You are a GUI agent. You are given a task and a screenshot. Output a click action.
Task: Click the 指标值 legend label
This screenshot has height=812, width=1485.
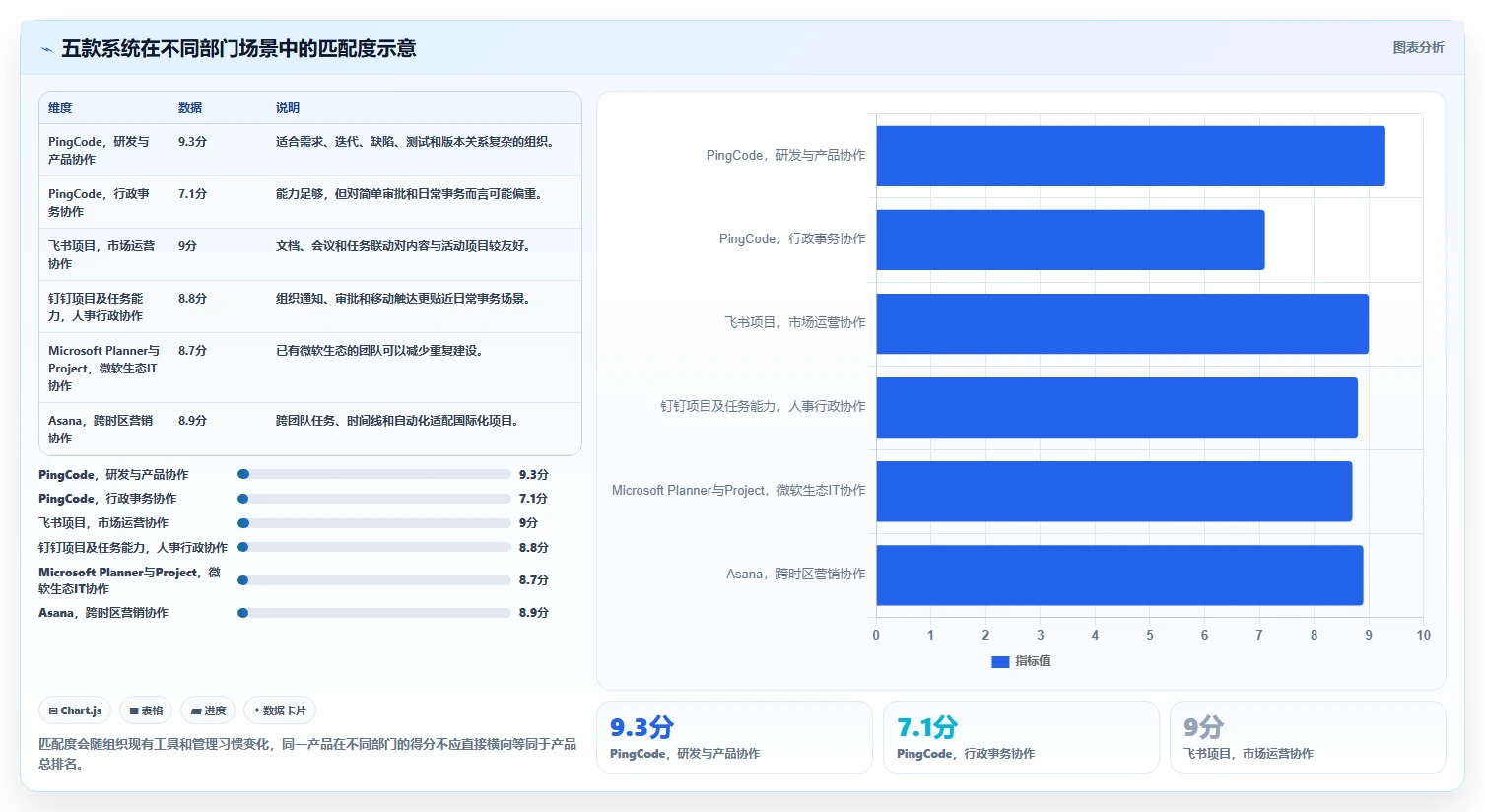click(1033, 661)
